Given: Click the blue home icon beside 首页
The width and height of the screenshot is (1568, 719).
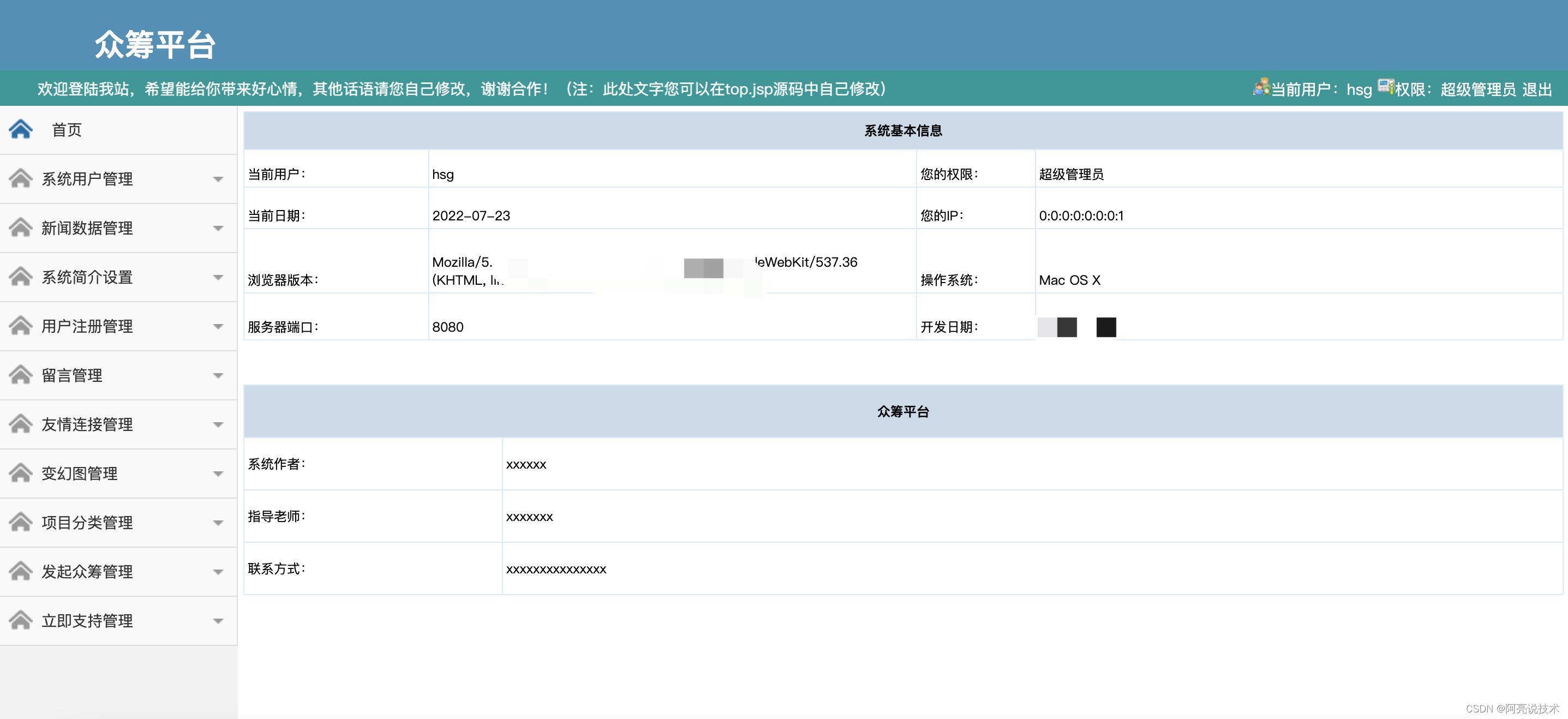Looking at the screenshot, I should click(x=21, y=129).
